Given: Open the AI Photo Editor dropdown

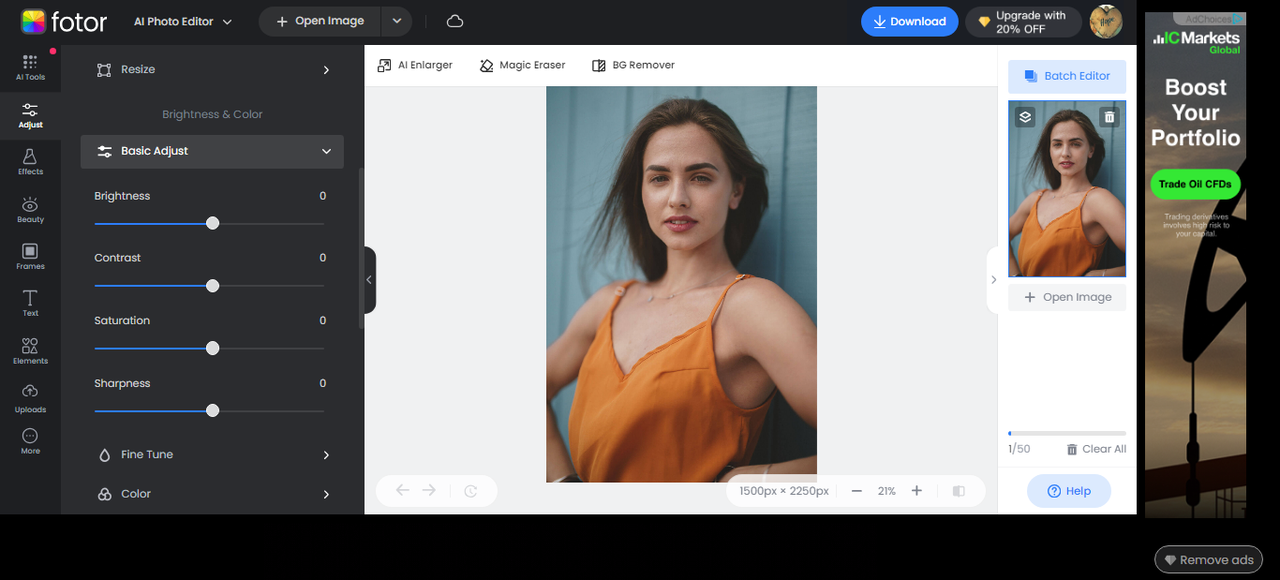Looking at the screenshot, I should [x=183, y=21].
